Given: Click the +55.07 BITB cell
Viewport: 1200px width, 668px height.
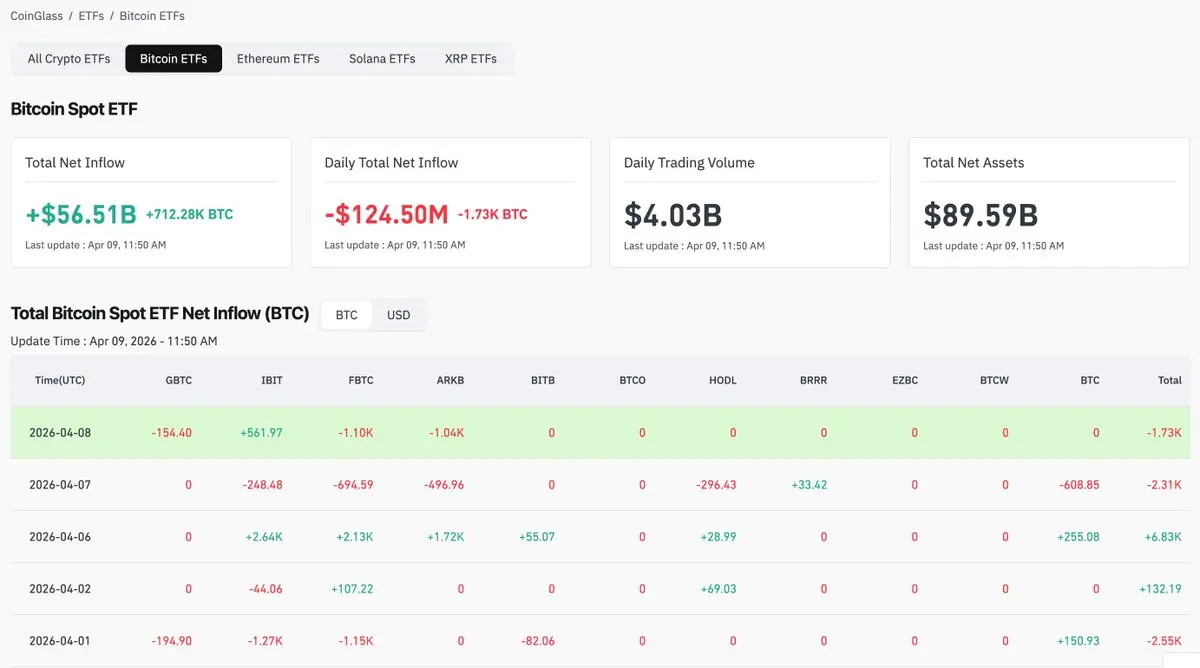Looking at the screenshot, I should [x=537, y=537].
